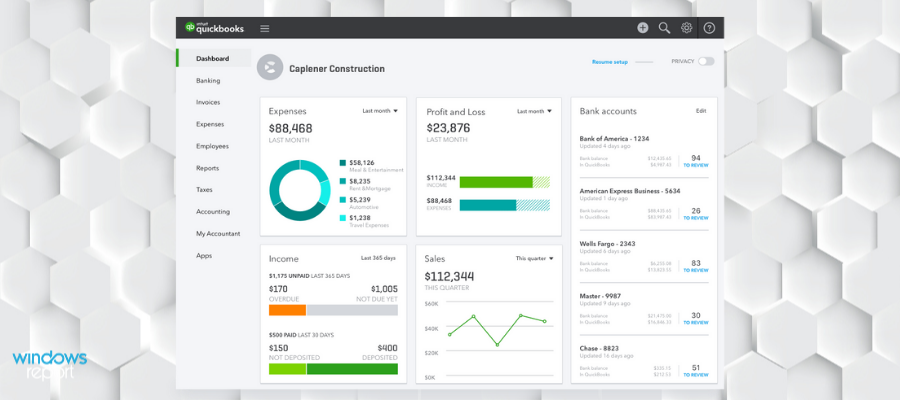Open Profit and Loss Last month dropdown
The image size is (900, 400).
(534, 111)
